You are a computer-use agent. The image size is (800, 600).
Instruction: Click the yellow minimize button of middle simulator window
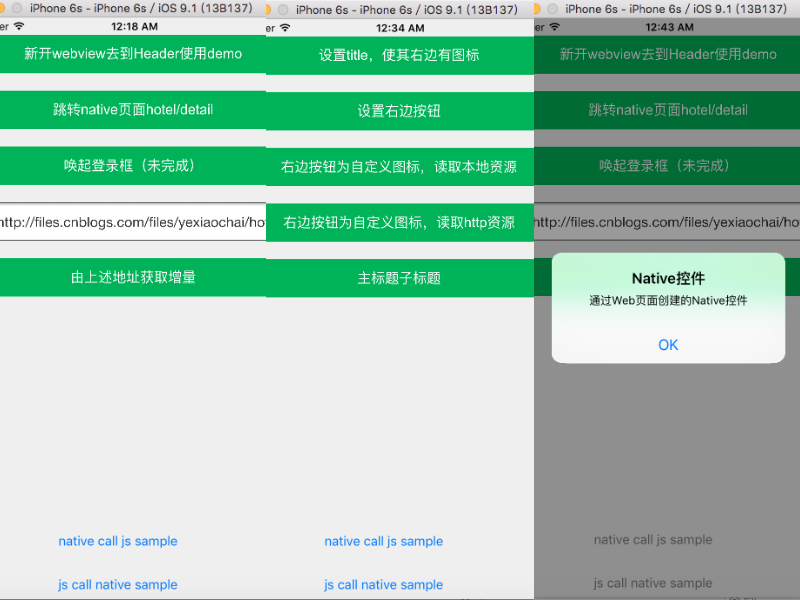(x=268, y=10)
